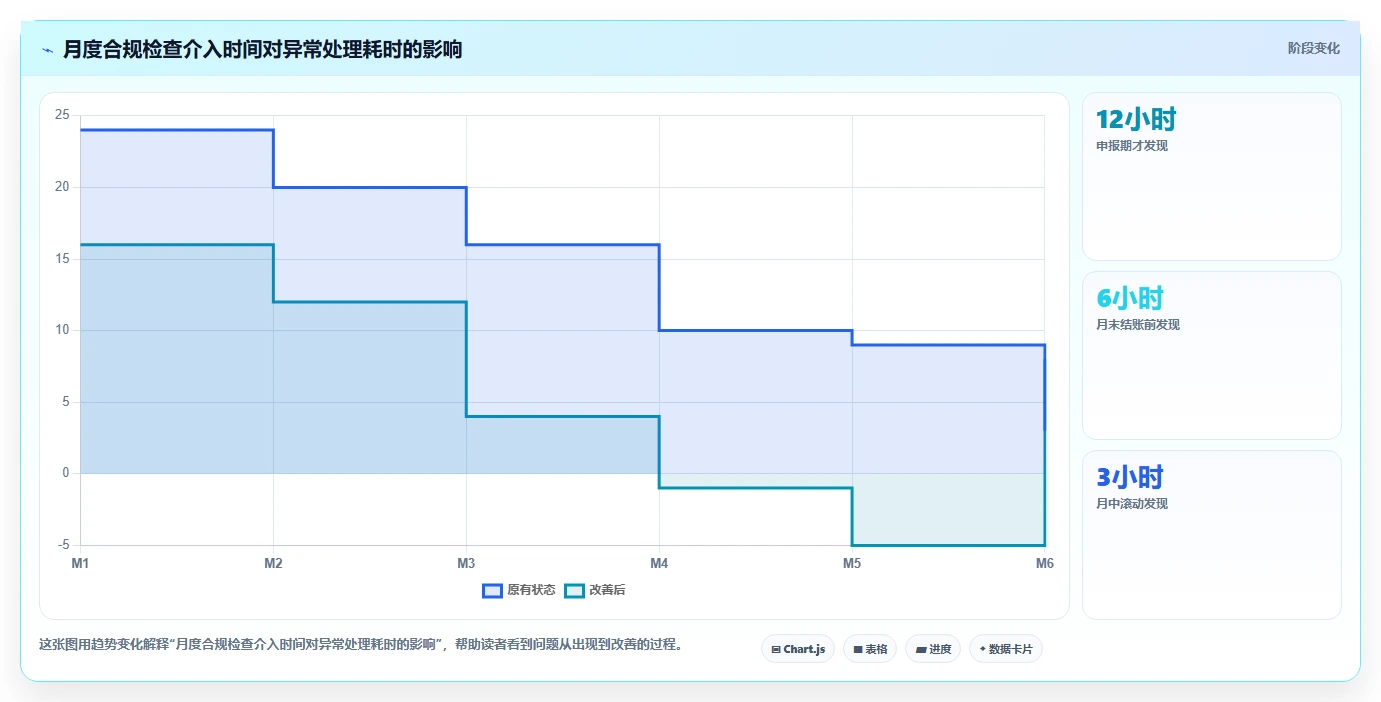The height and width of the screenshot is (702, 1381).
Task: Click the 进度 chip icon
Action: click(x=920, y=650)
